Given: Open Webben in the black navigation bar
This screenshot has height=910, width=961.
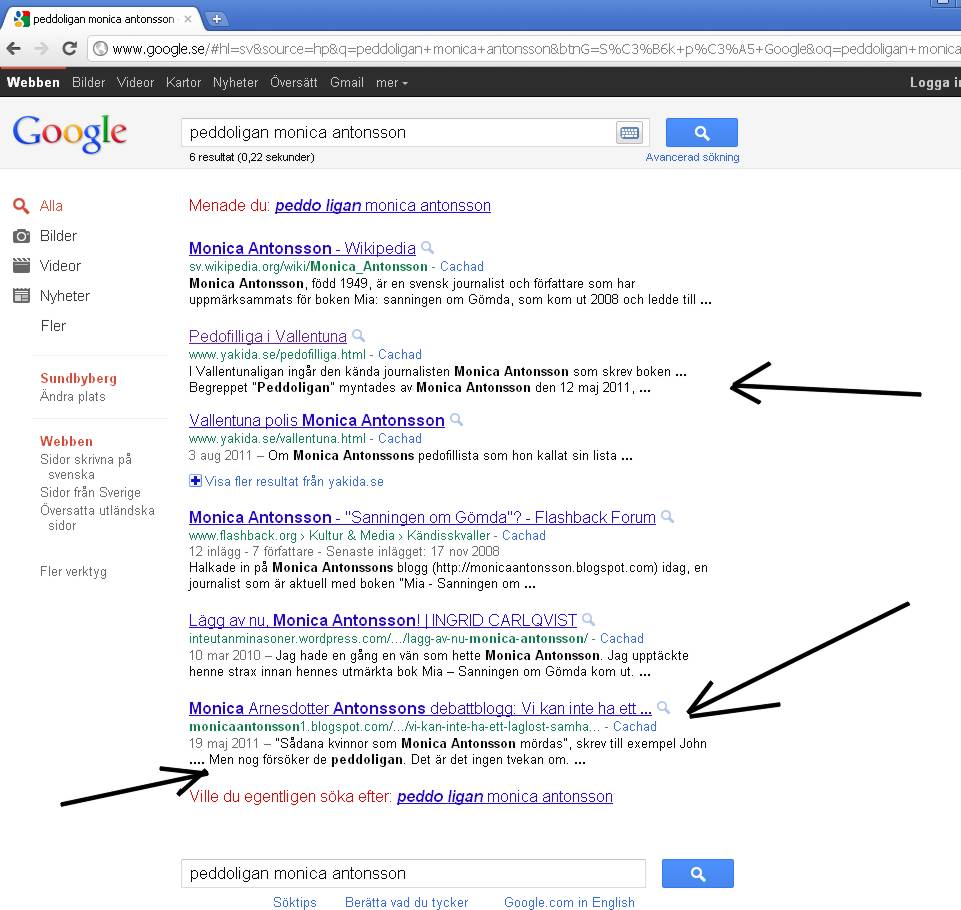Looking at the screenshot, I should click(33, 82).
